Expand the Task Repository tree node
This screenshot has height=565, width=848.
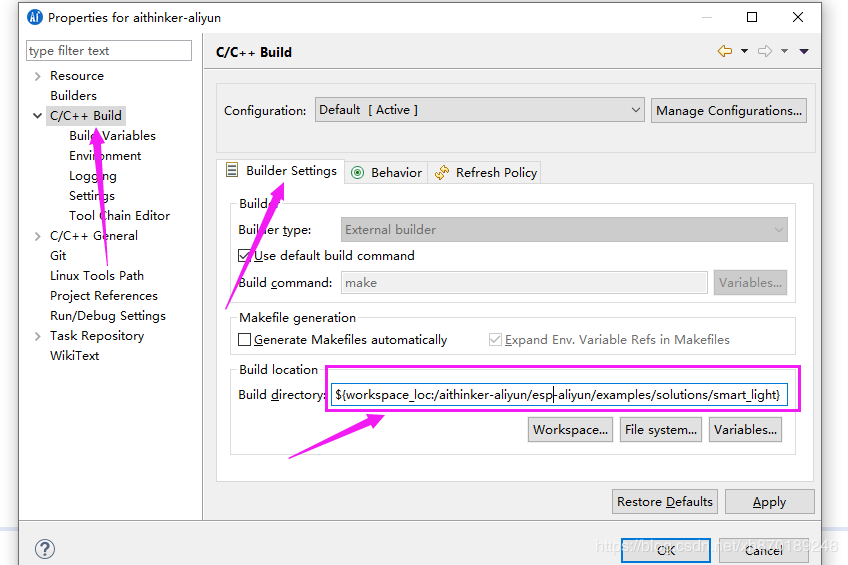click(37, 336)
